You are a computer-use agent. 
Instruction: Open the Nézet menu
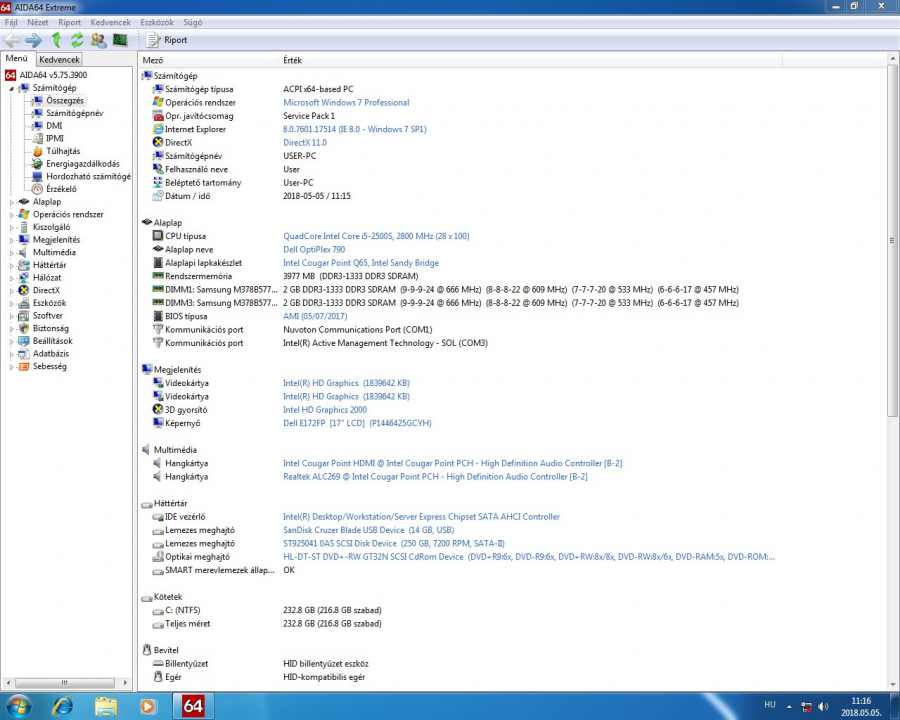(x=38, y=22)
